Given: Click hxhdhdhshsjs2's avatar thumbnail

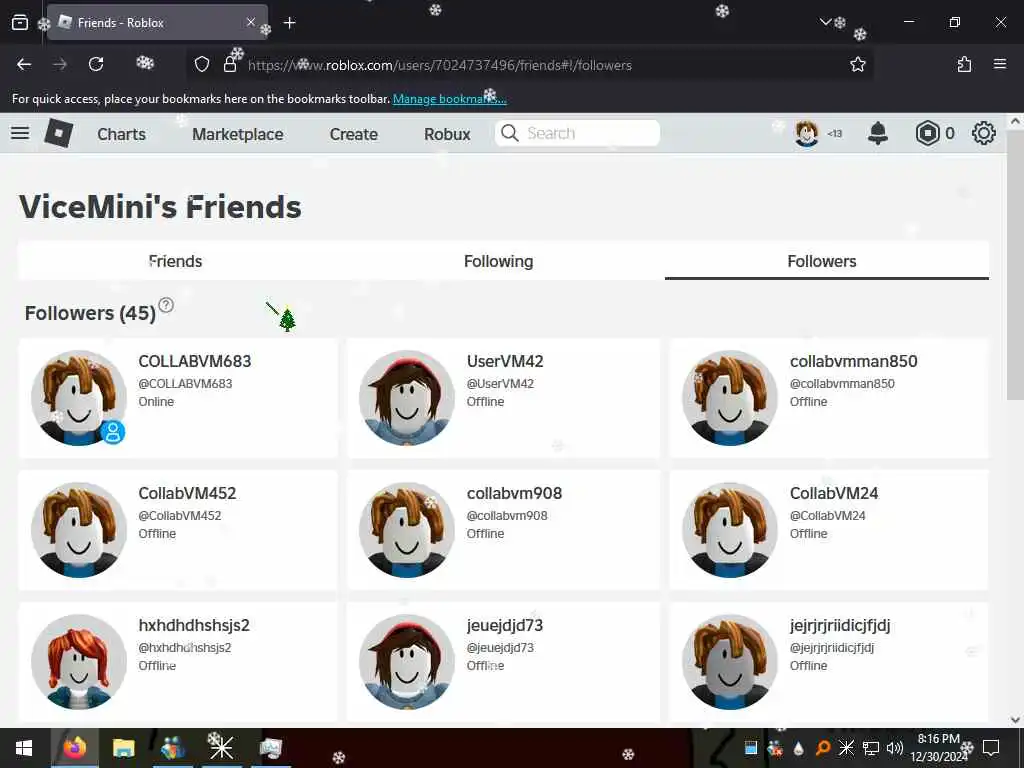Looking at the screenshot, I should [78, 662].
